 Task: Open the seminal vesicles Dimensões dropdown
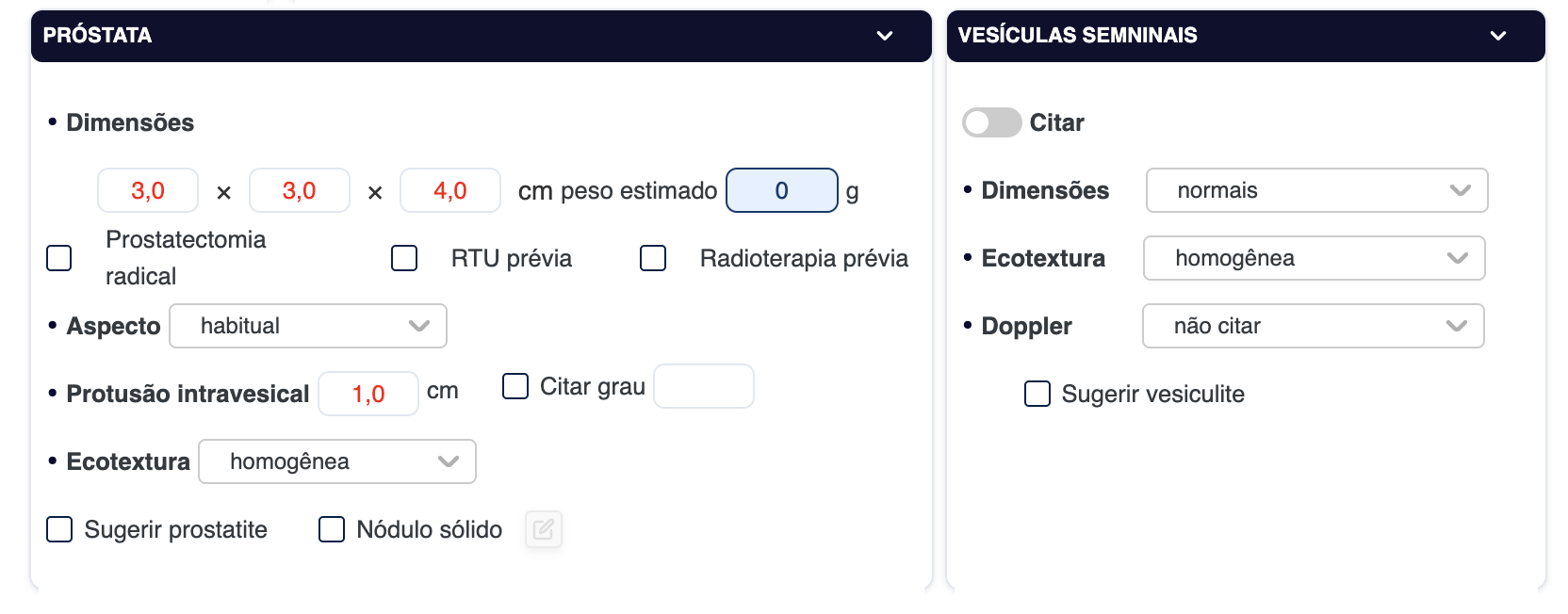(1316, 190)
